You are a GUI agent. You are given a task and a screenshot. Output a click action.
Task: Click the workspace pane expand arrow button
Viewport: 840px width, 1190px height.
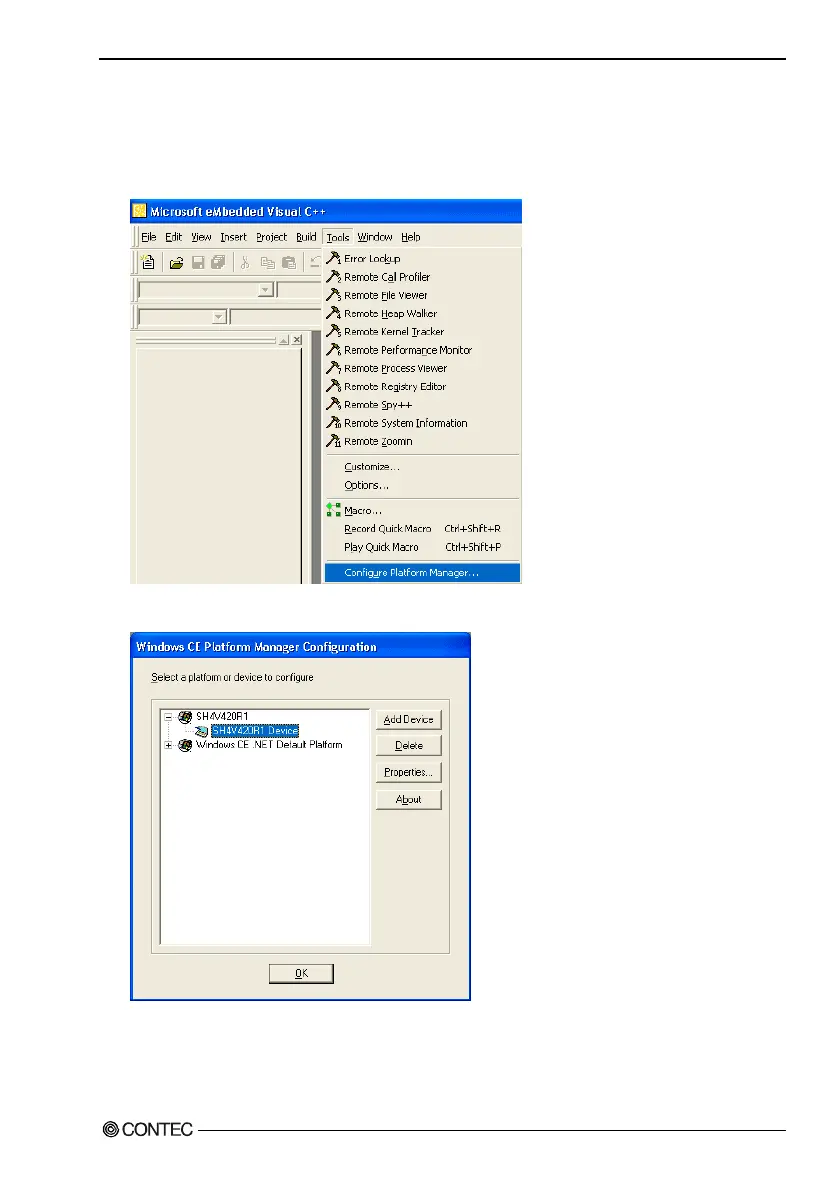point(284,340)
